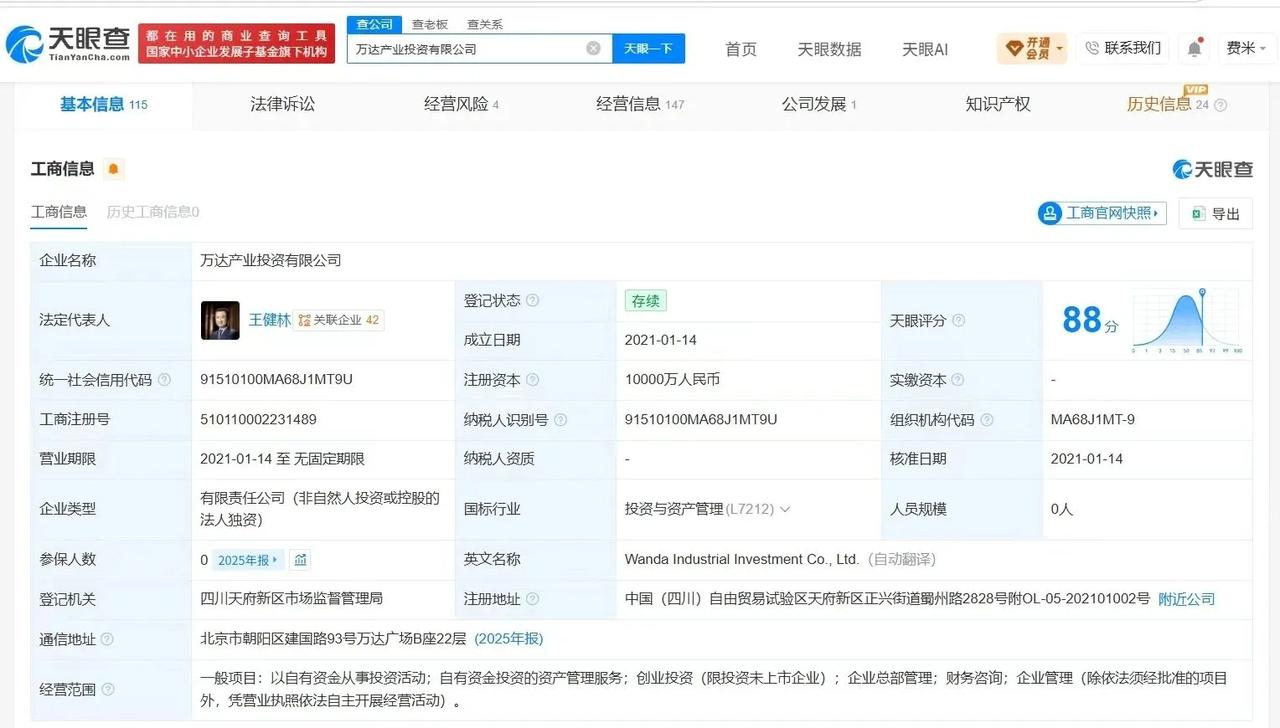
Task: Open the 工商官网快照 snapshot dropdown
Action: click(x=1102, y=213)
